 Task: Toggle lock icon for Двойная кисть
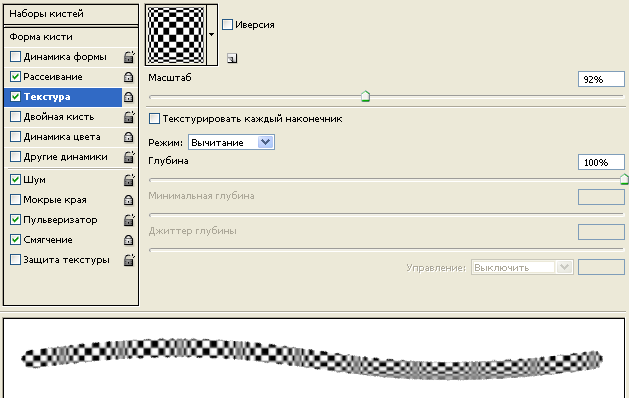(x=129, y=117)
